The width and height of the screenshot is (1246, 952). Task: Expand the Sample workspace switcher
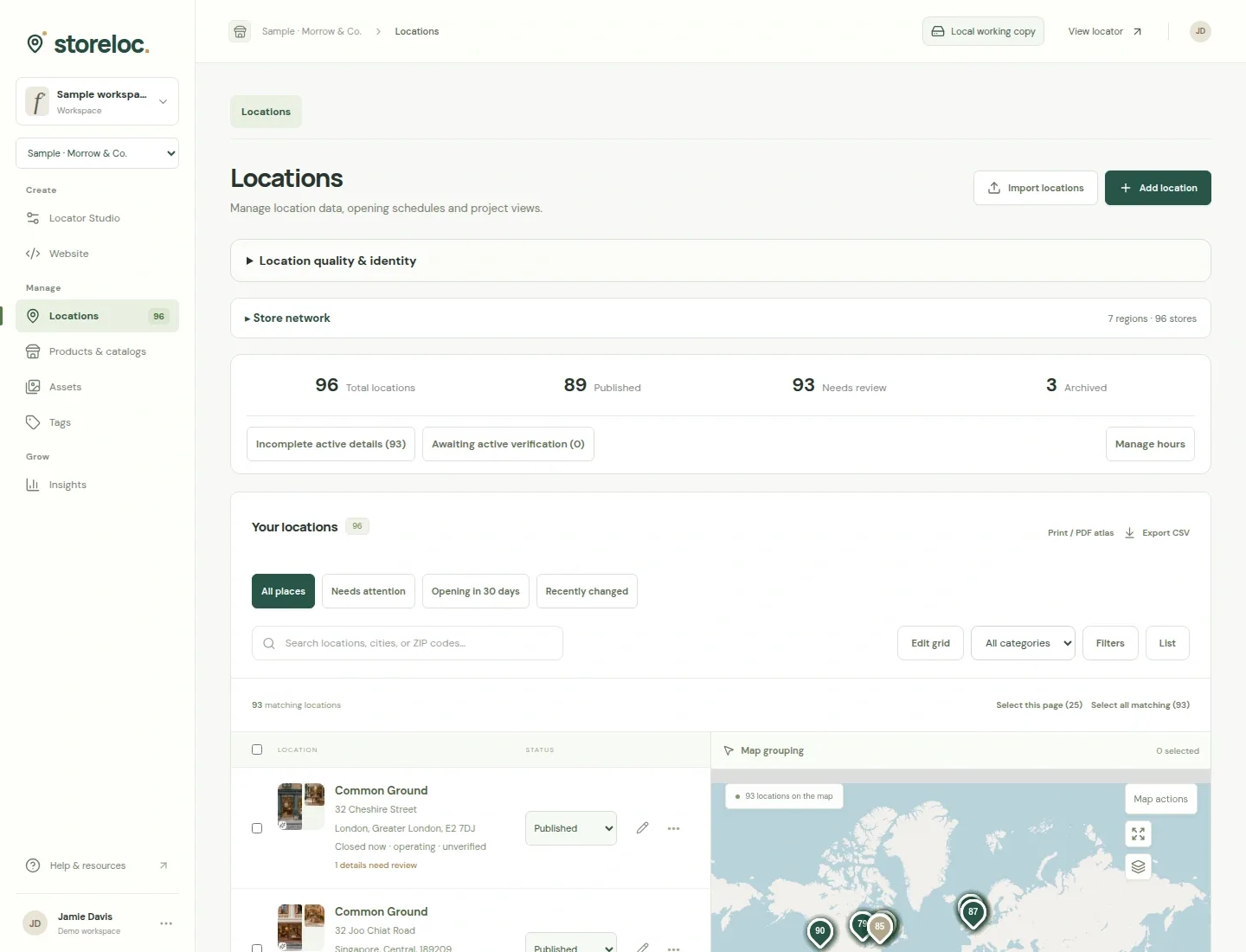pos(97,101)
